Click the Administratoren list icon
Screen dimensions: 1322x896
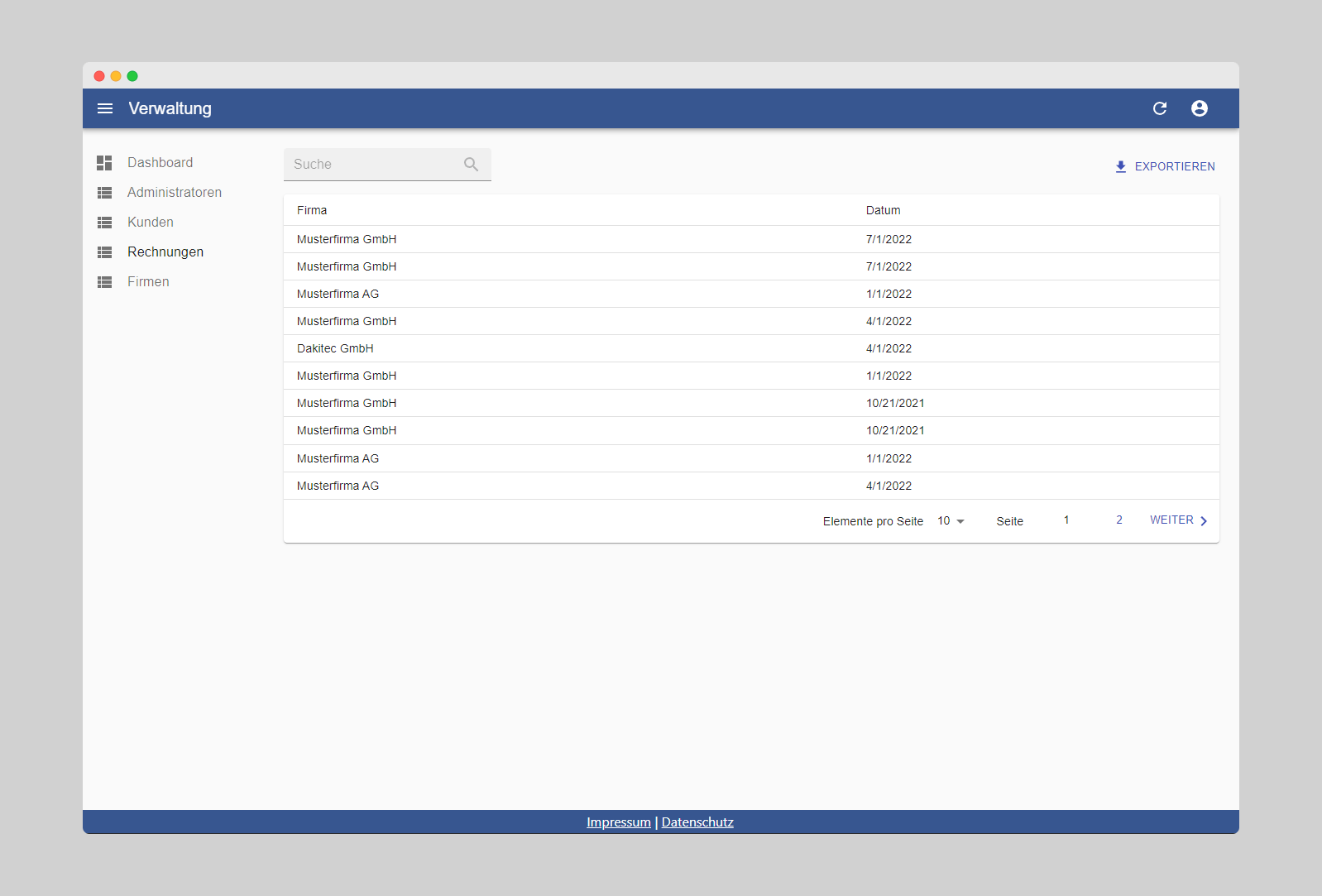point(104,193)
